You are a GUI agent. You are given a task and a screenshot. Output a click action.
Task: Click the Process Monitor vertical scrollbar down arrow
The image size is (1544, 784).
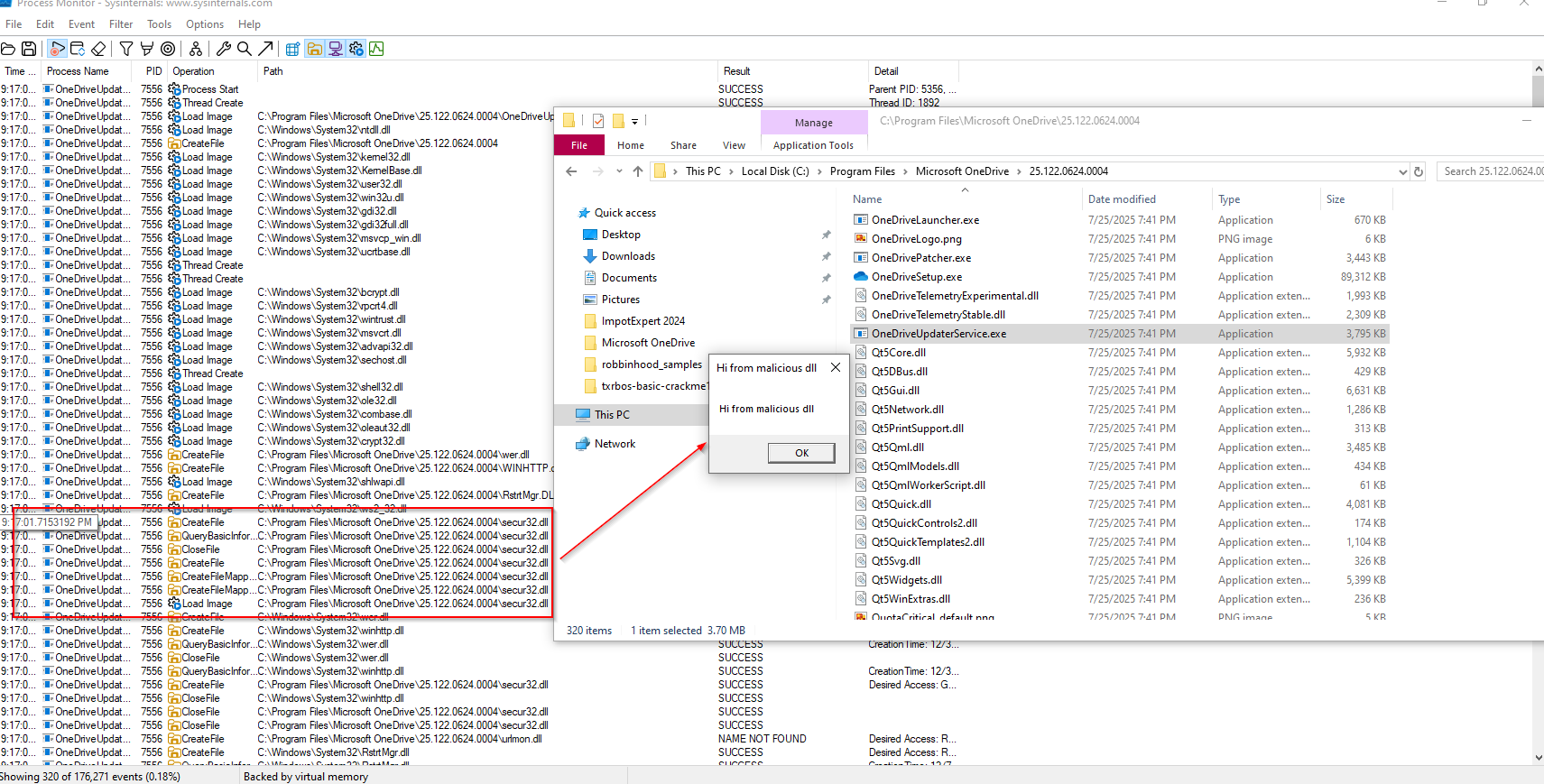tap(1538, 758)
